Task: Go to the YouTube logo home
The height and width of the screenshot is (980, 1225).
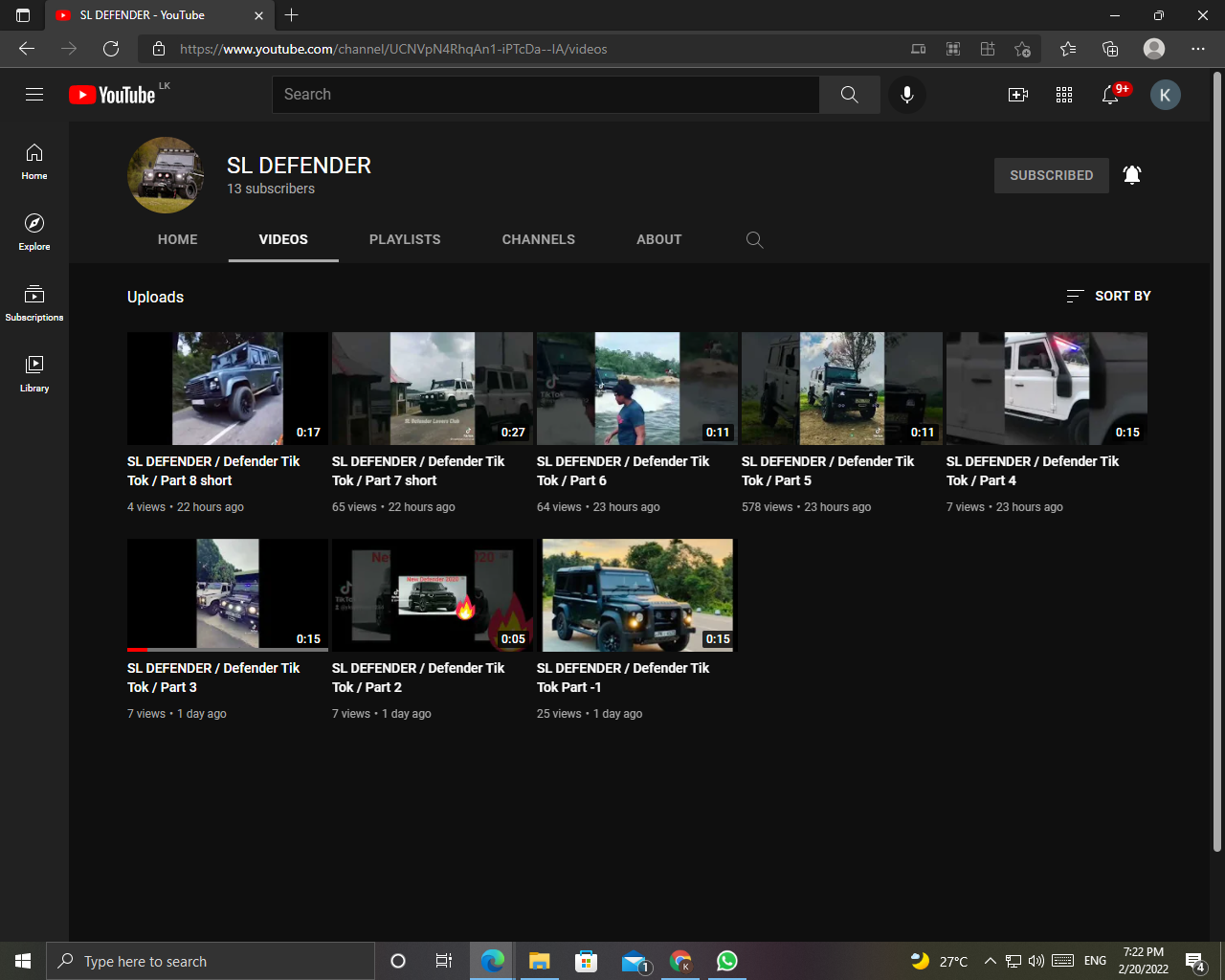Action: (112, 95)
